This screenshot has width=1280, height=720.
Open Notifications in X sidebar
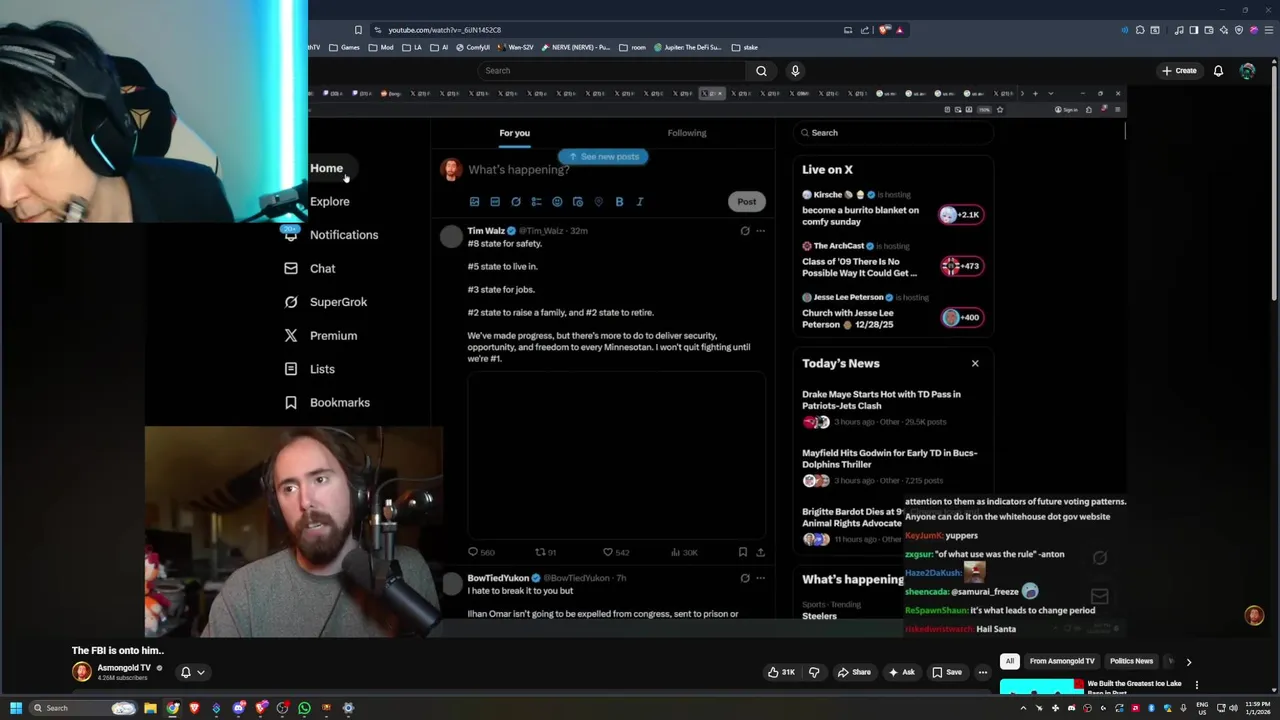(330, 235)
